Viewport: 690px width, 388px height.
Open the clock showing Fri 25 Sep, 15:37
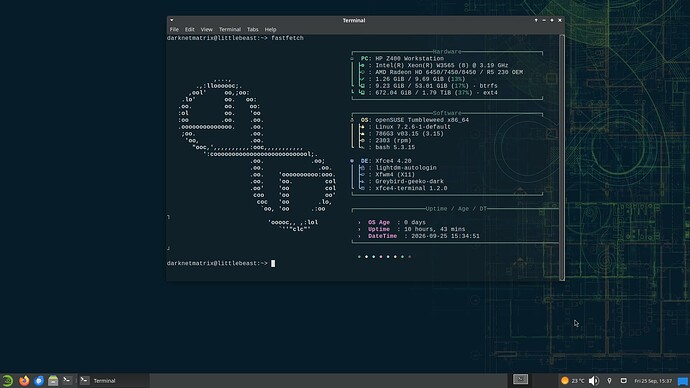click(653, 381)
